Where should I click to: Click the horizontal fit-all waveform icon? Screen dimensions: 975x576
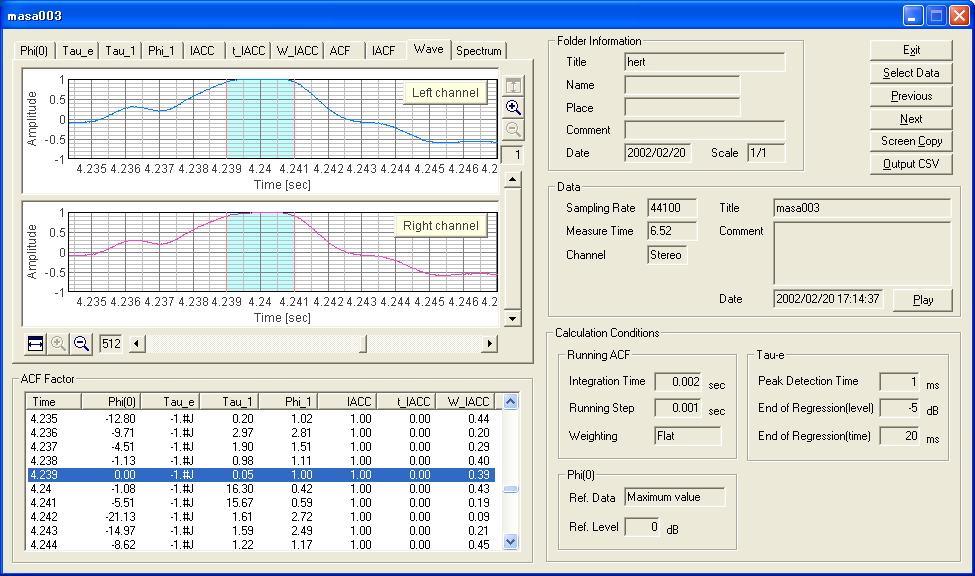(x=36, y=344)
